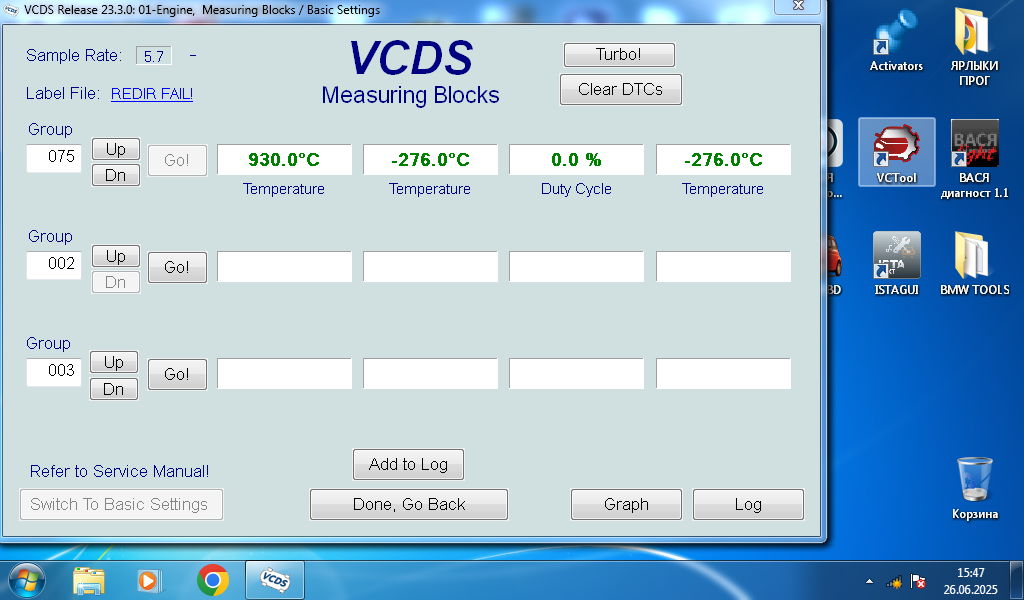Open the Activators desktop shortcut

coord(896,40)
